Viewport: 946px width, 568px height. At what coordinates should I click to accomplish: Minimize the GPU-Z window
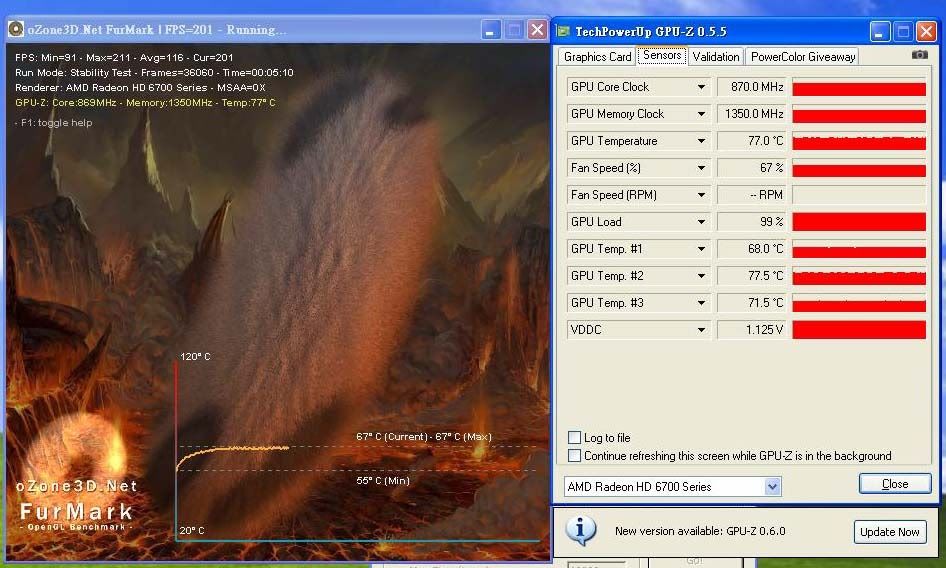point(880,31)
